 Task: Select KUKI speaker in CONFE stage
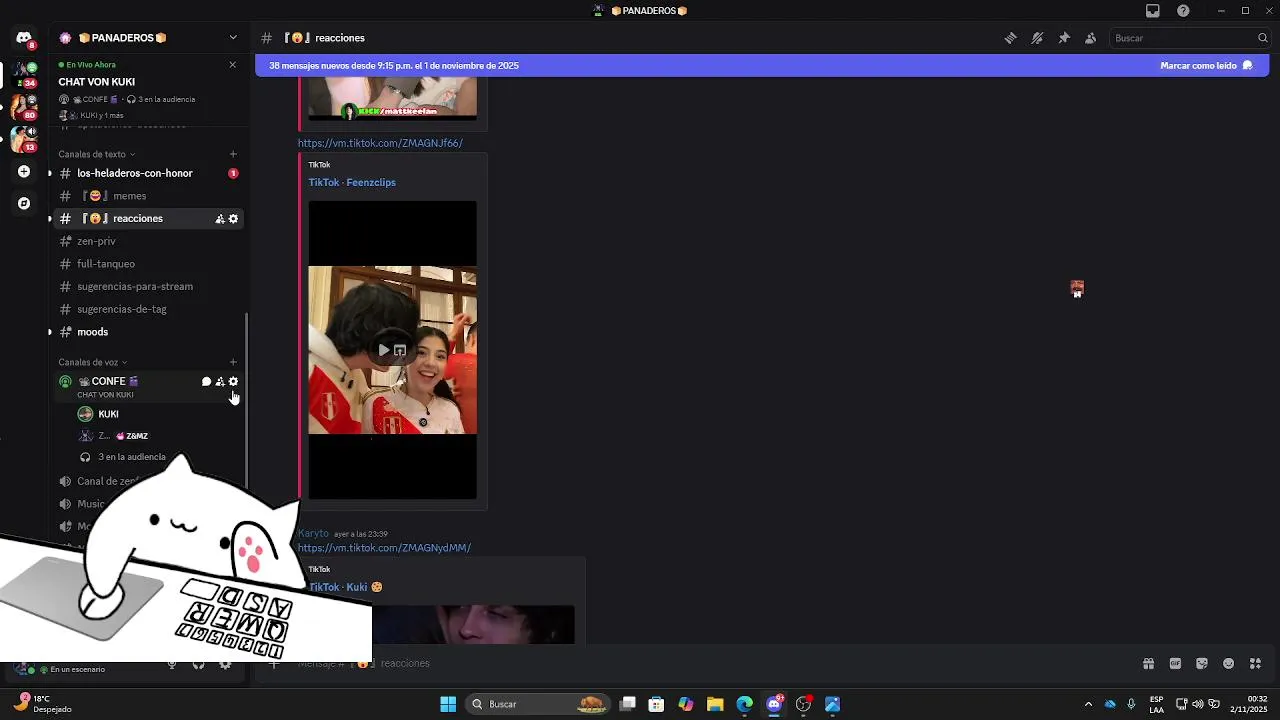point(158,414)
